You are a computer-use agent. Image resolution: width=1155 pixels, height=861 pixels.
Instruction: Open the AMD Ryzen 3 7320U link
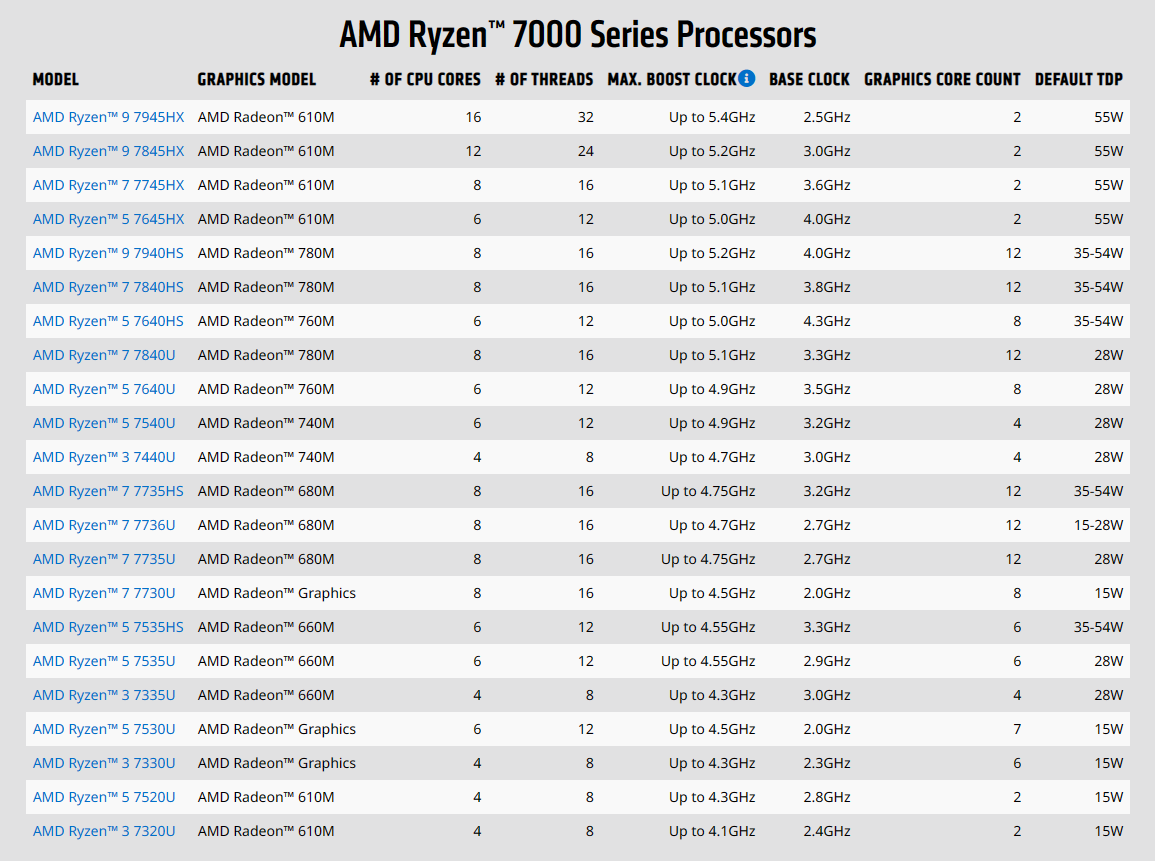pos(104,831)
